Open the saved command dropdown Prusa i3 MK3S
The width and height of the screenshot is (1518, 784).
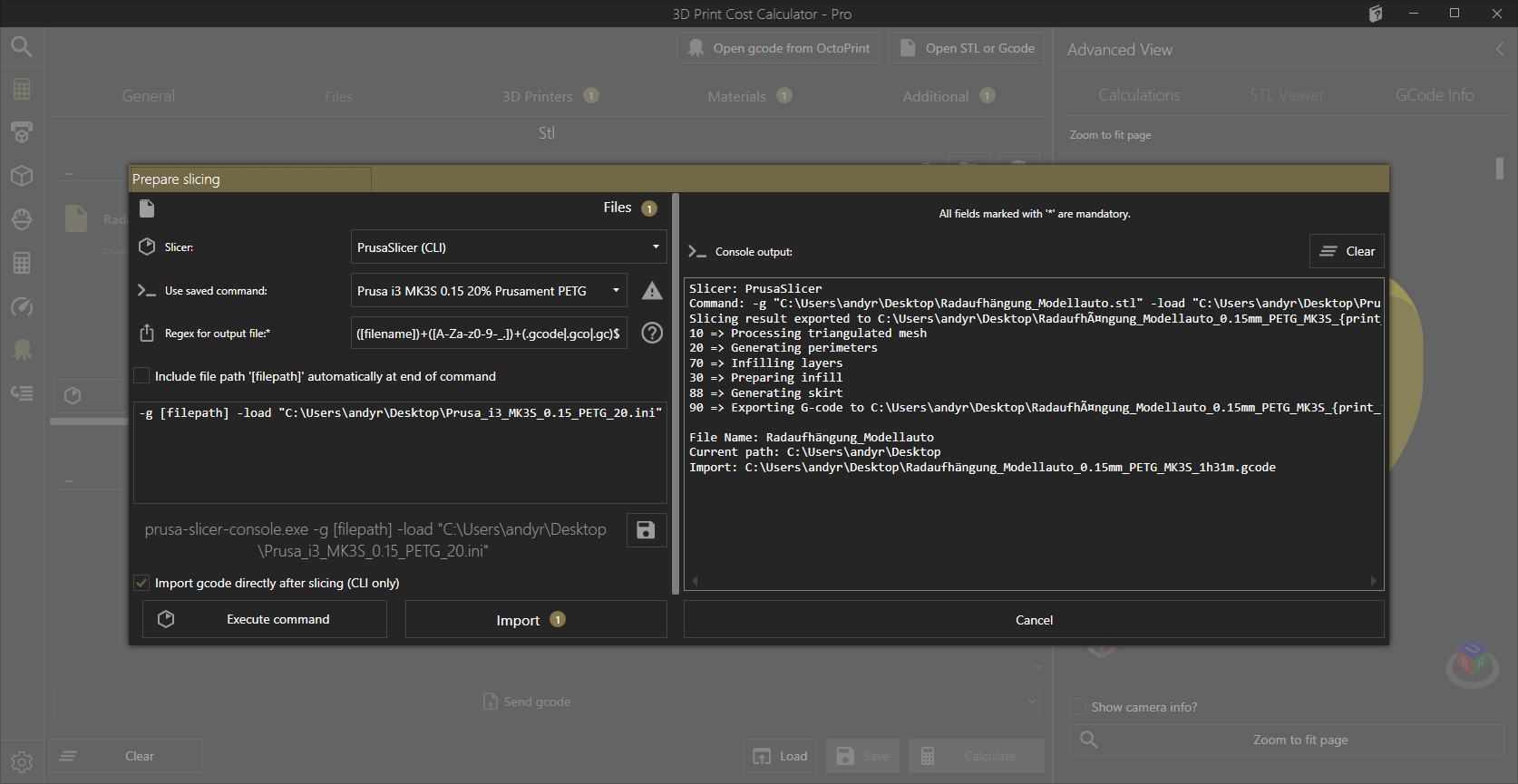coord(489,291)
